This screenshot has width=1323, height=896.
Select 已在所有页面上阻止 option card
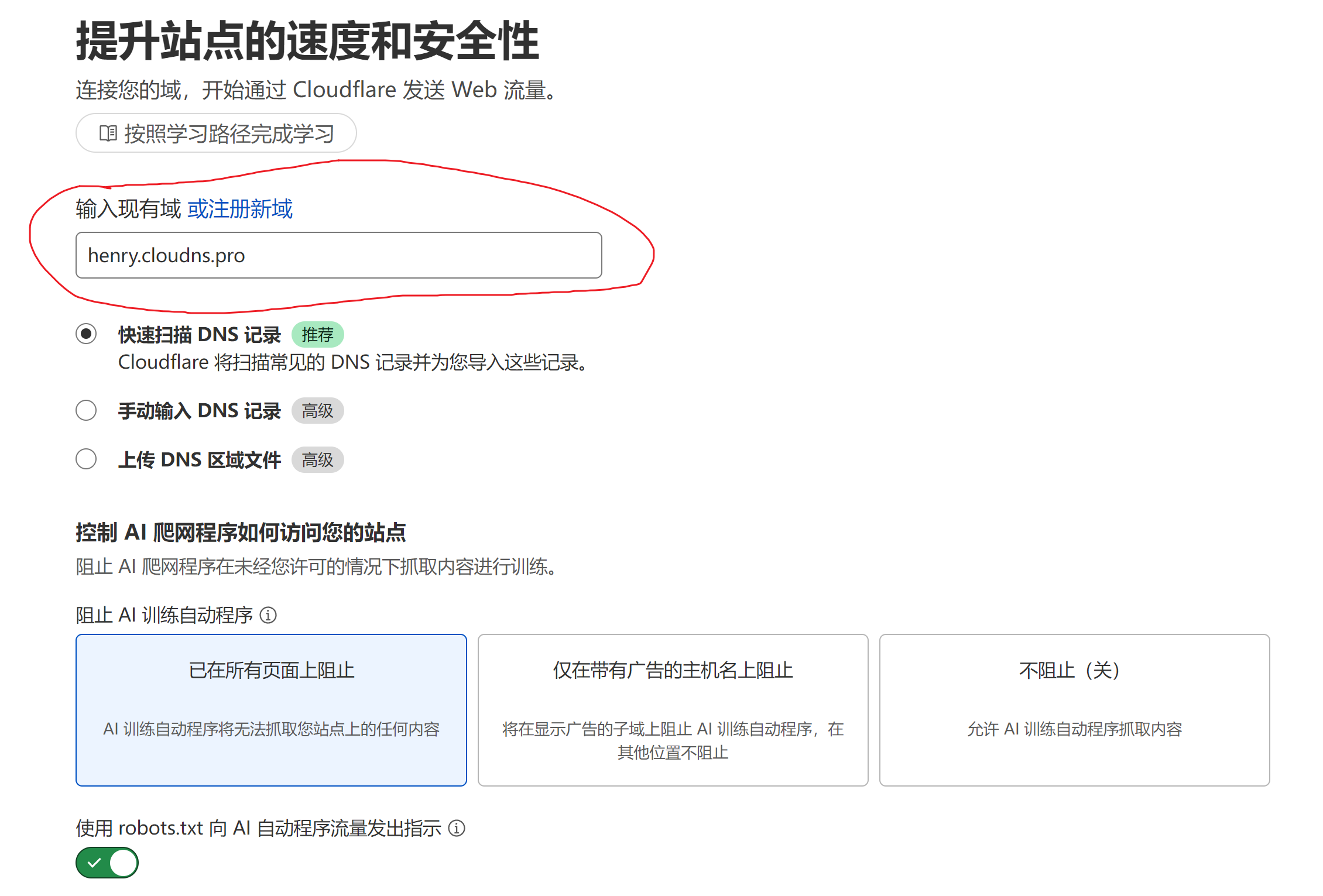coord(271,710)
